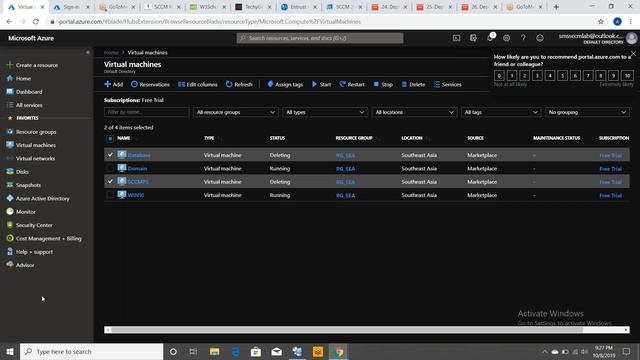Open Cloud Shell icon in top bar
Viewport: 640px width, 360px height.
coord(456,38)
